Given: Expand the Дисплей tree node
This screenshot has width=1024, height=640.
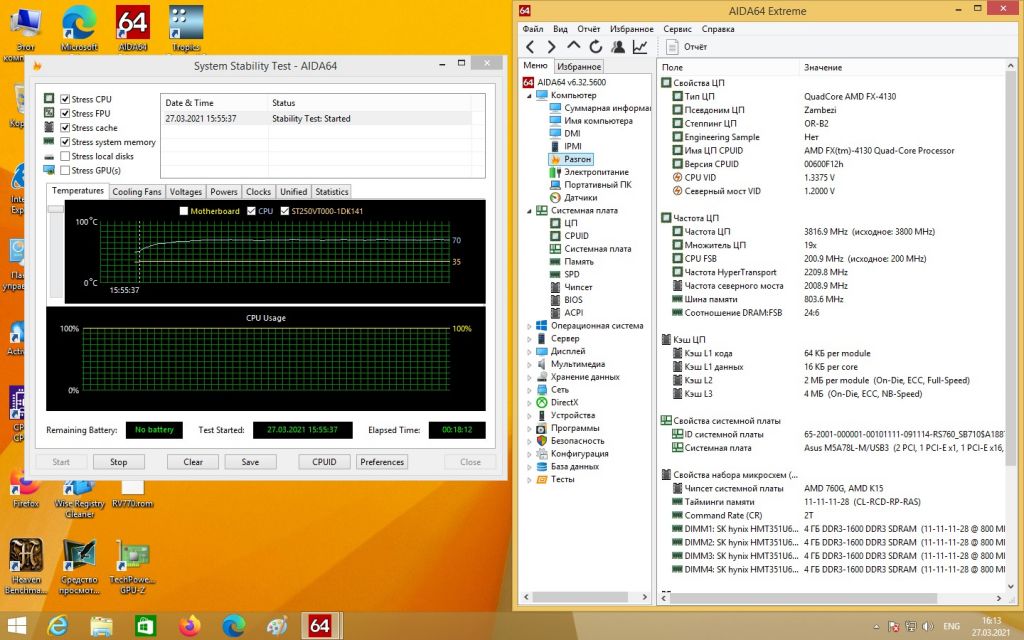Looking at the screenshot, I should coord(530,351).
